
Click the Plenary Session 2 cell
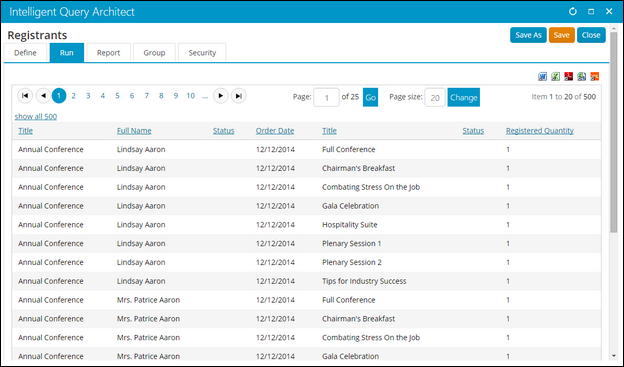[x=352, y=262]
